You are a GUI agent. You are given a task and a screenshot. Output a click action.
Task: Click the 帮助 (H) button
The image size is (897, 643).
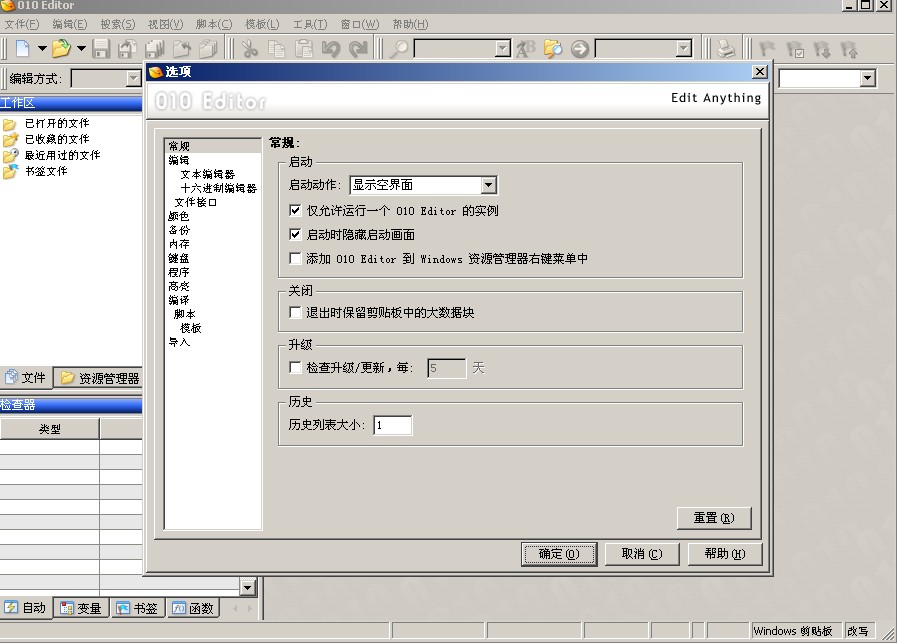pos(725,554)
